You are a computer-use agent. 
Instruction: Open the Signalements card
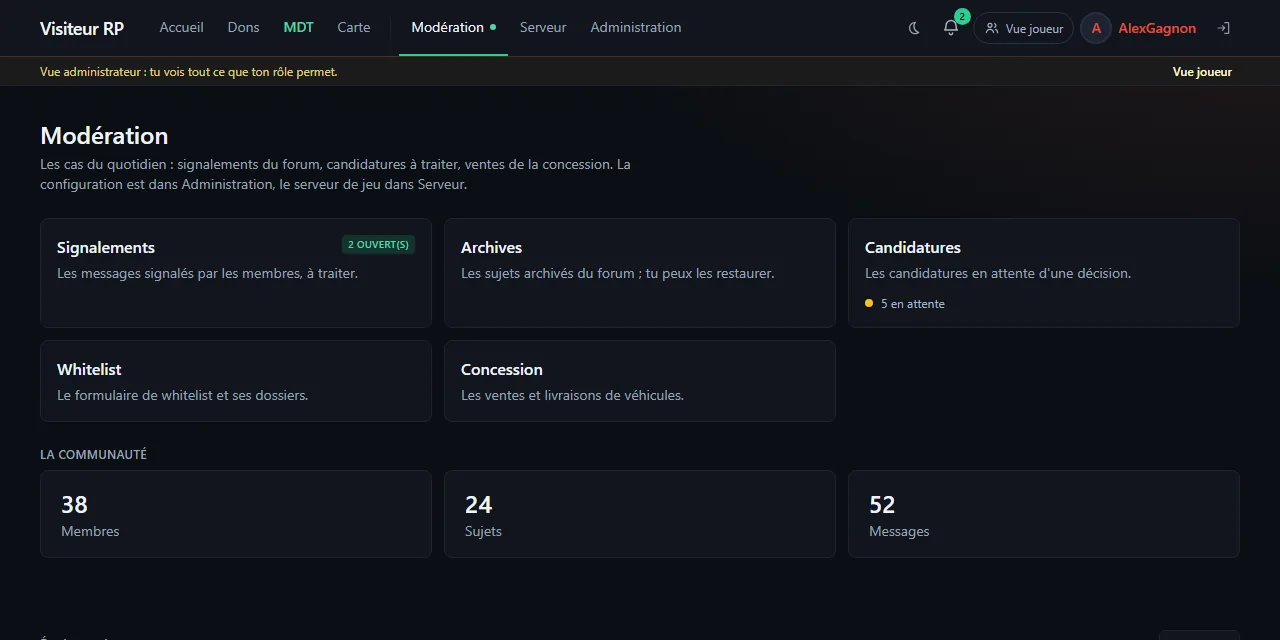236,273
